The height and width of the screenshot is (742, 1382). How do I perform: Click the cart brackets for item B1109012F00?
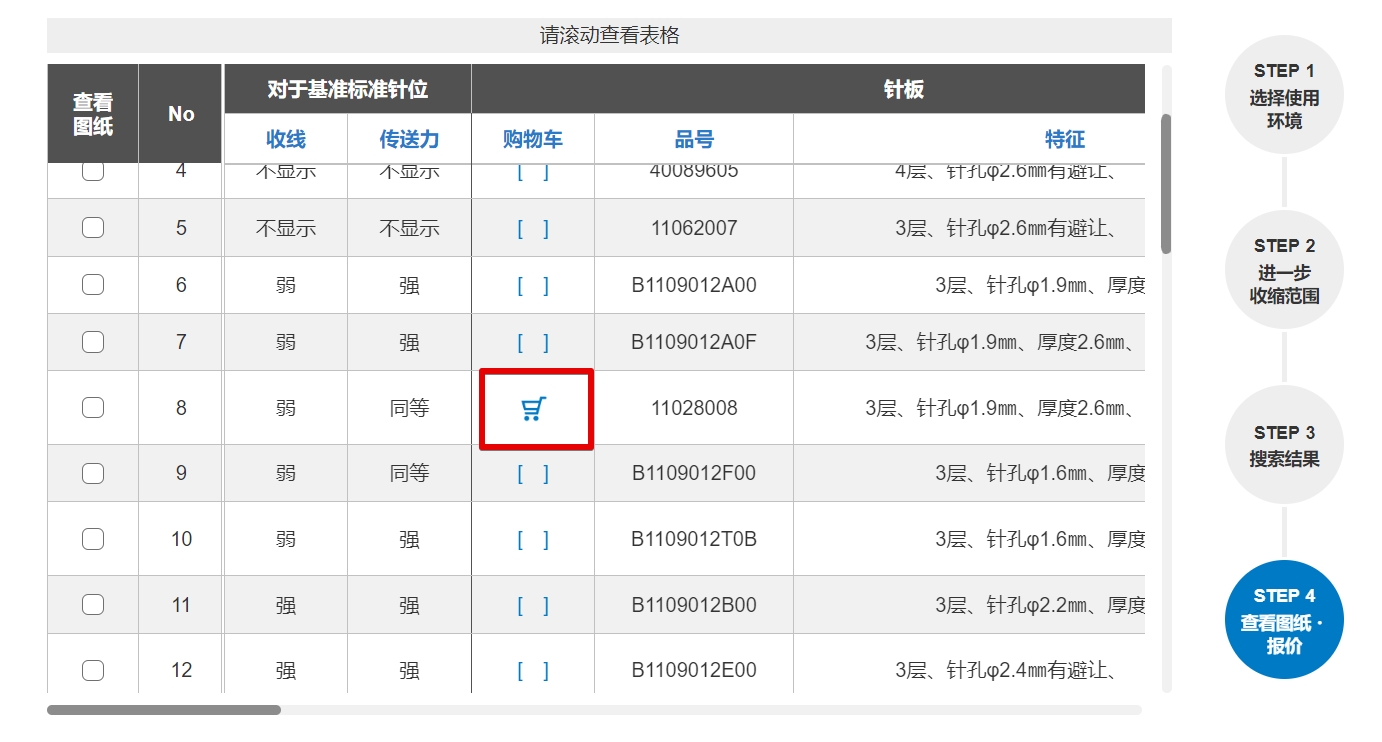coord(533,474)
